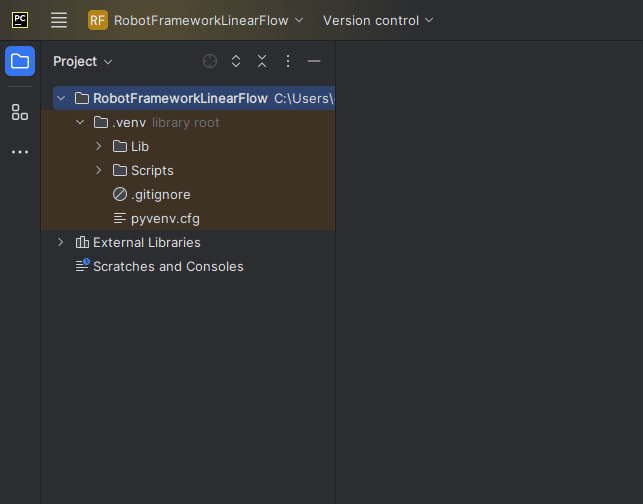Open the hamburger main menu
Viewport: 643px width, 504px height.
pos(59,20)
